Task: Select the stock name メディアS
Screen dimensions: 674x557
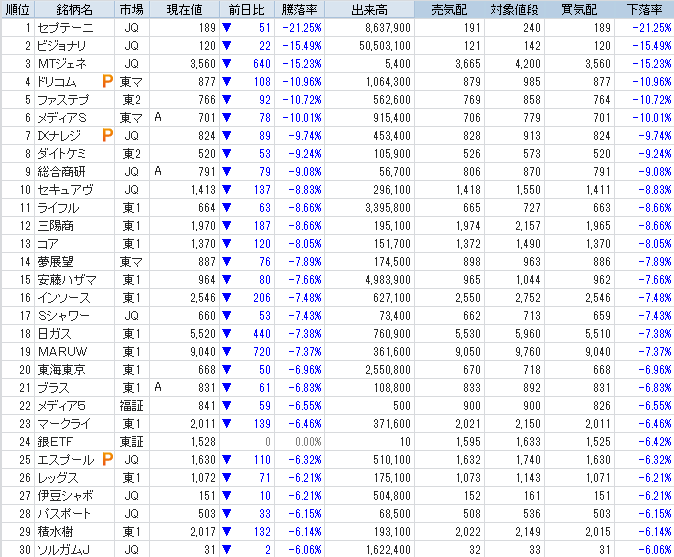Action: pyautogui.click(x=62, y=118)
